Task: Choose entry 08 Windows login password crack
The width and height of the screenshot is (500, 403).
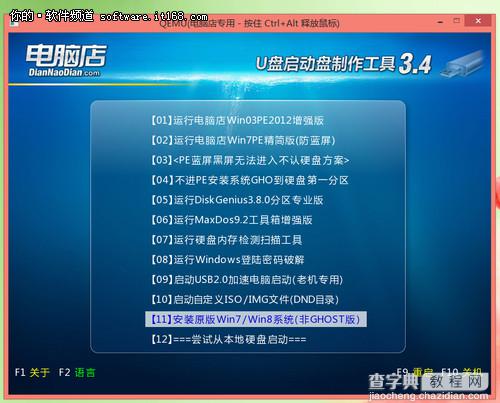Action: click(228, 260)
